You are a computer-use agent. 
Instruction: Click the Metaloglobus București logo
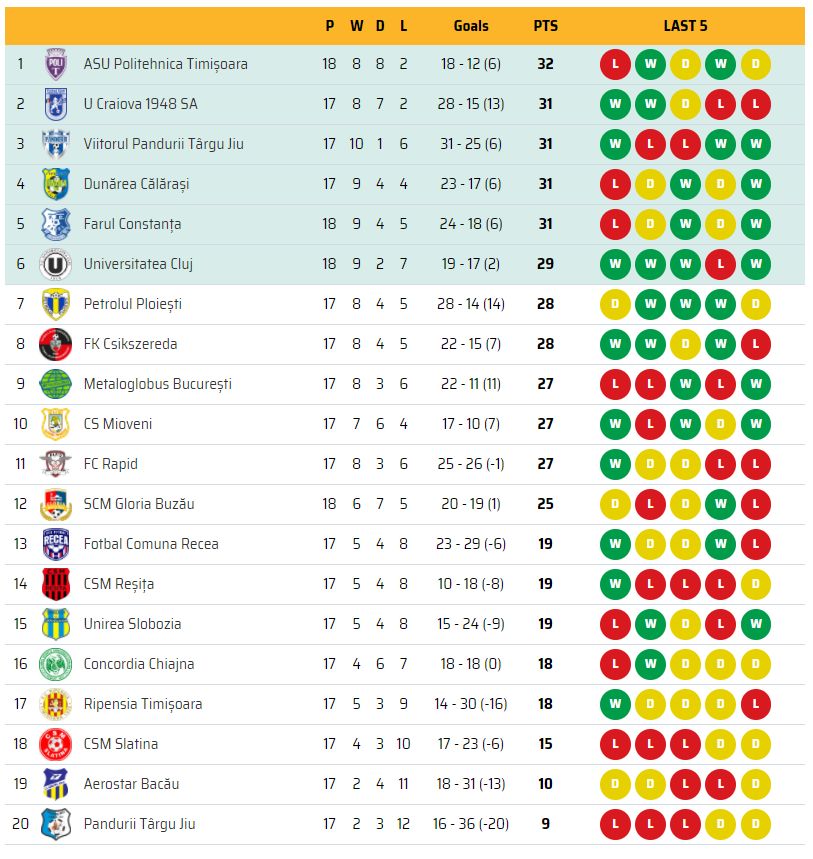pos(55,384)
